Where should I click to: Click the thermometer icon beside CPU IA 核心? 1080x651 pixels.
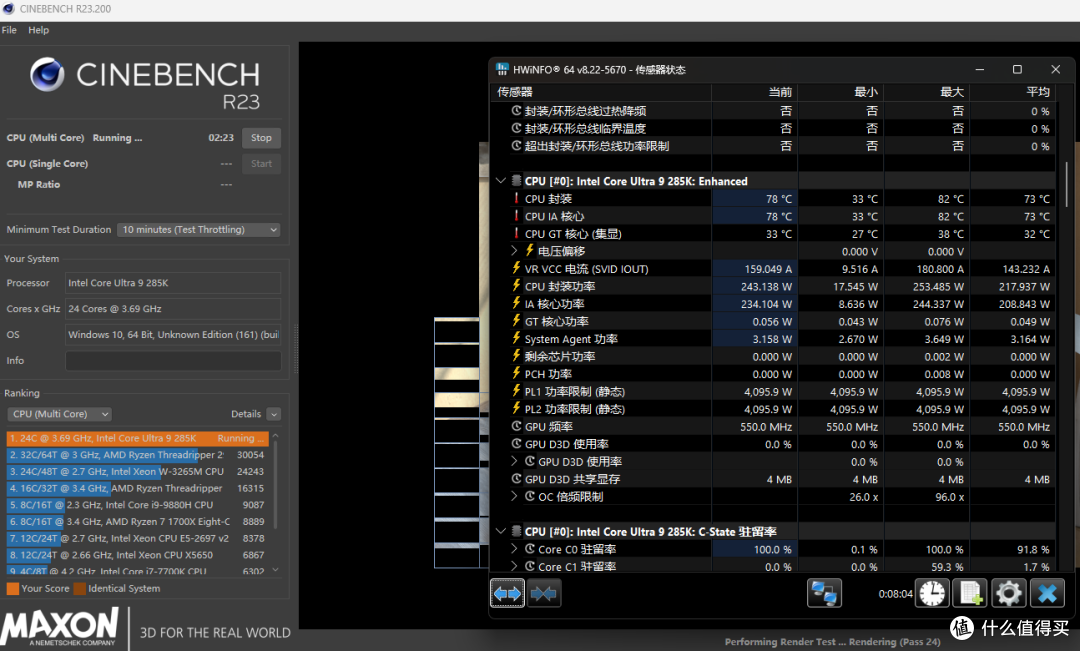tap(516, 216)
